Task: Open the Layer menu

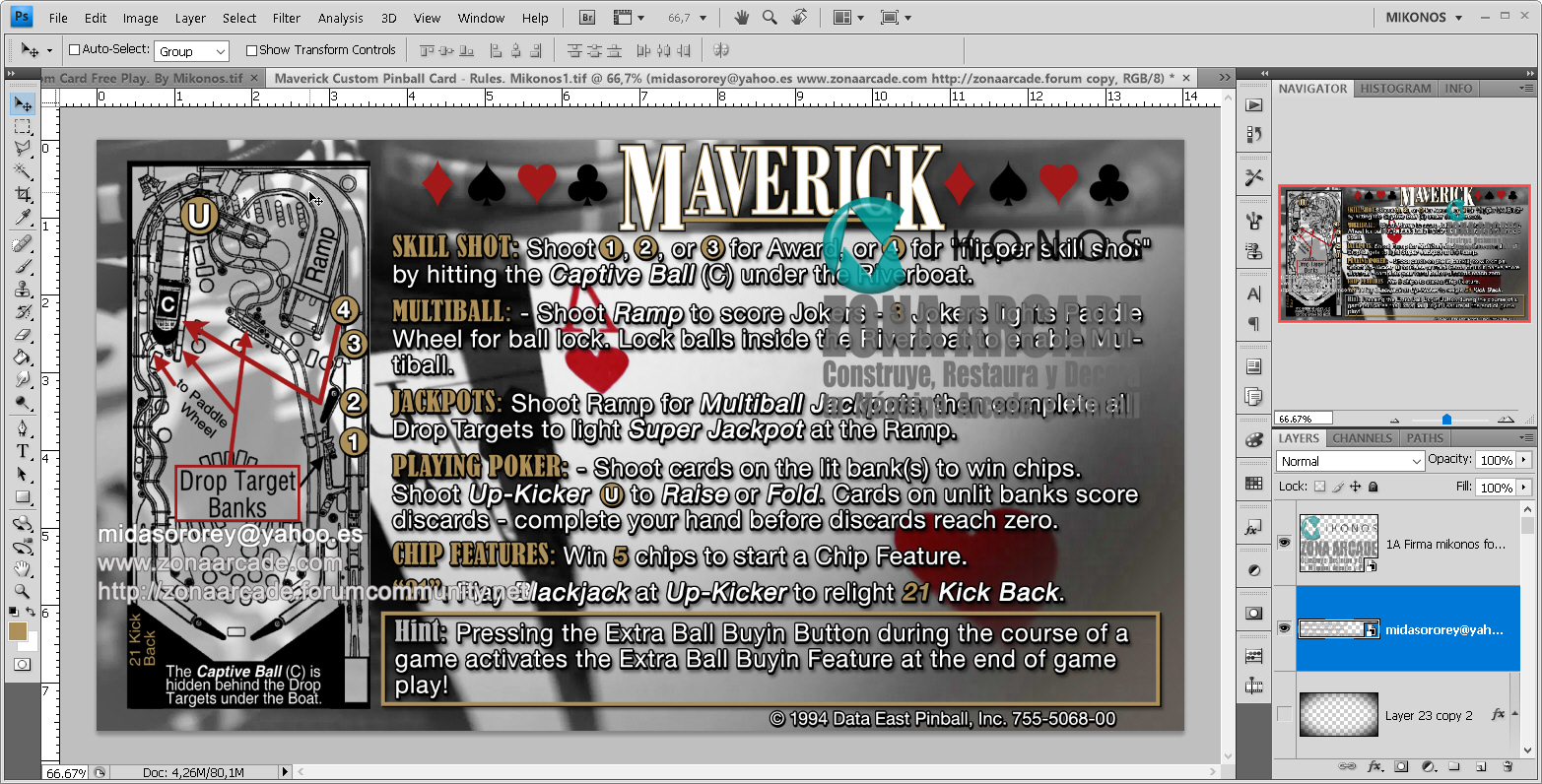Action: (x=190, y=18)
